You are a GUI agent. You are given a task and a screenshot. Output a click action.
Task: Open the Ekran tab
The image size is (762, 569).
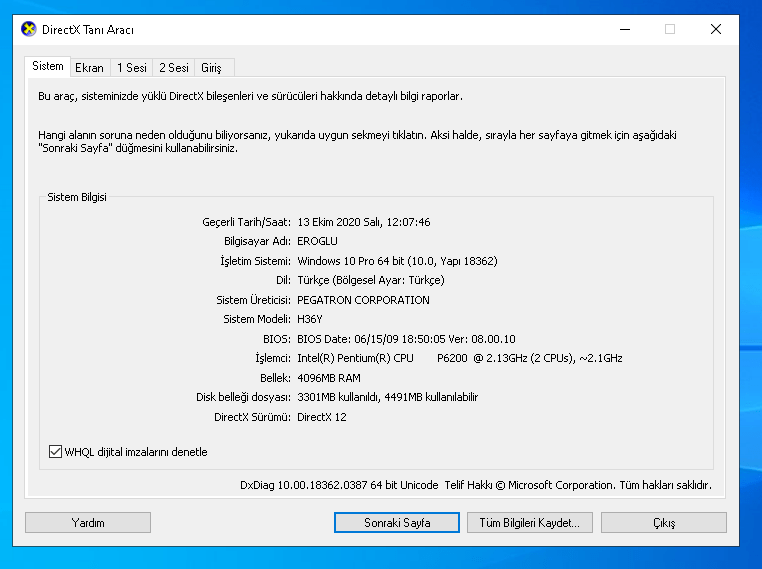click(x=89, y=68)
